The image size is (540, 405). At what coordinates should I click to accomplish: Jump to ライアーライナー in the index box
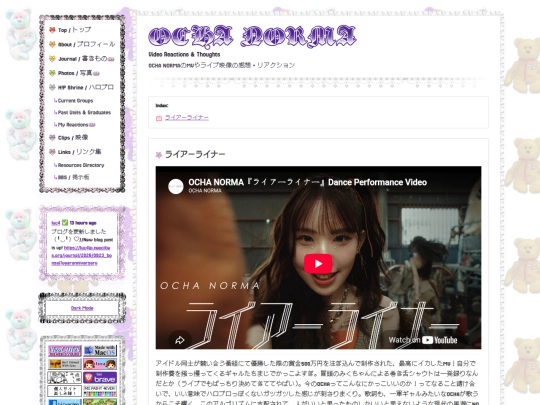click(187, 117)
